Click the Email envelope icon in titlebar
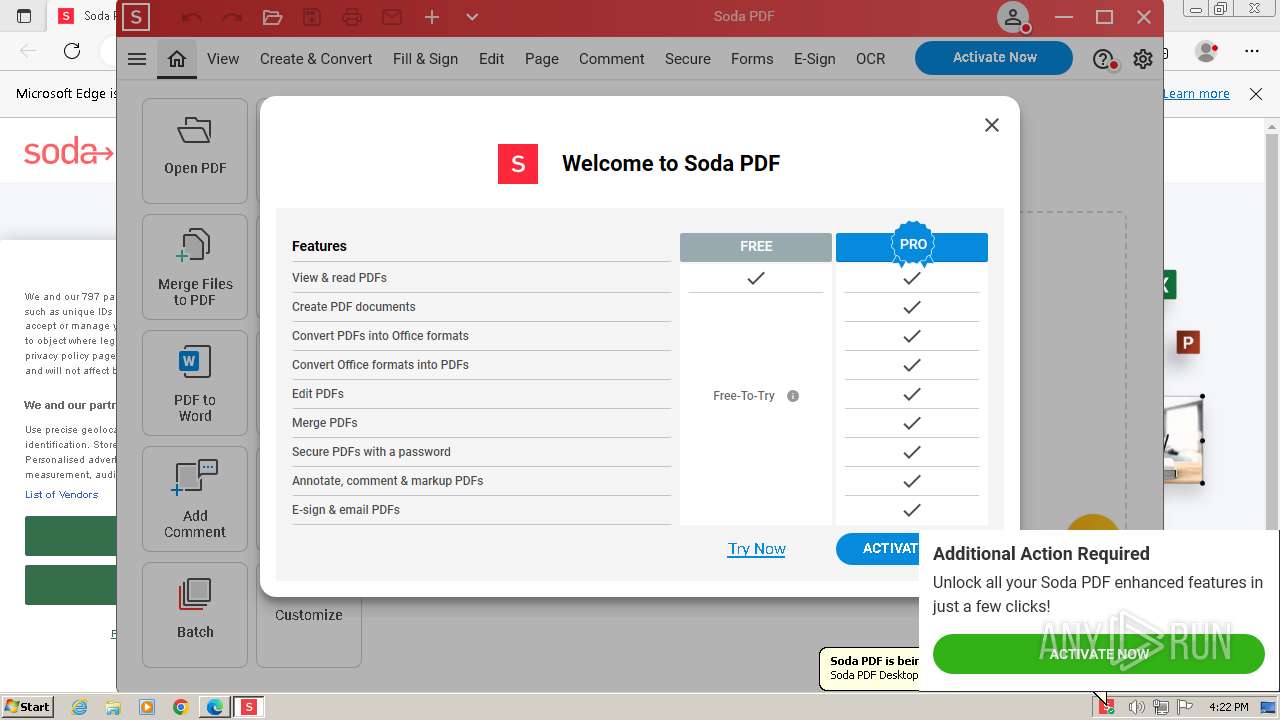 pyautogui.click(x=392, y=17)
